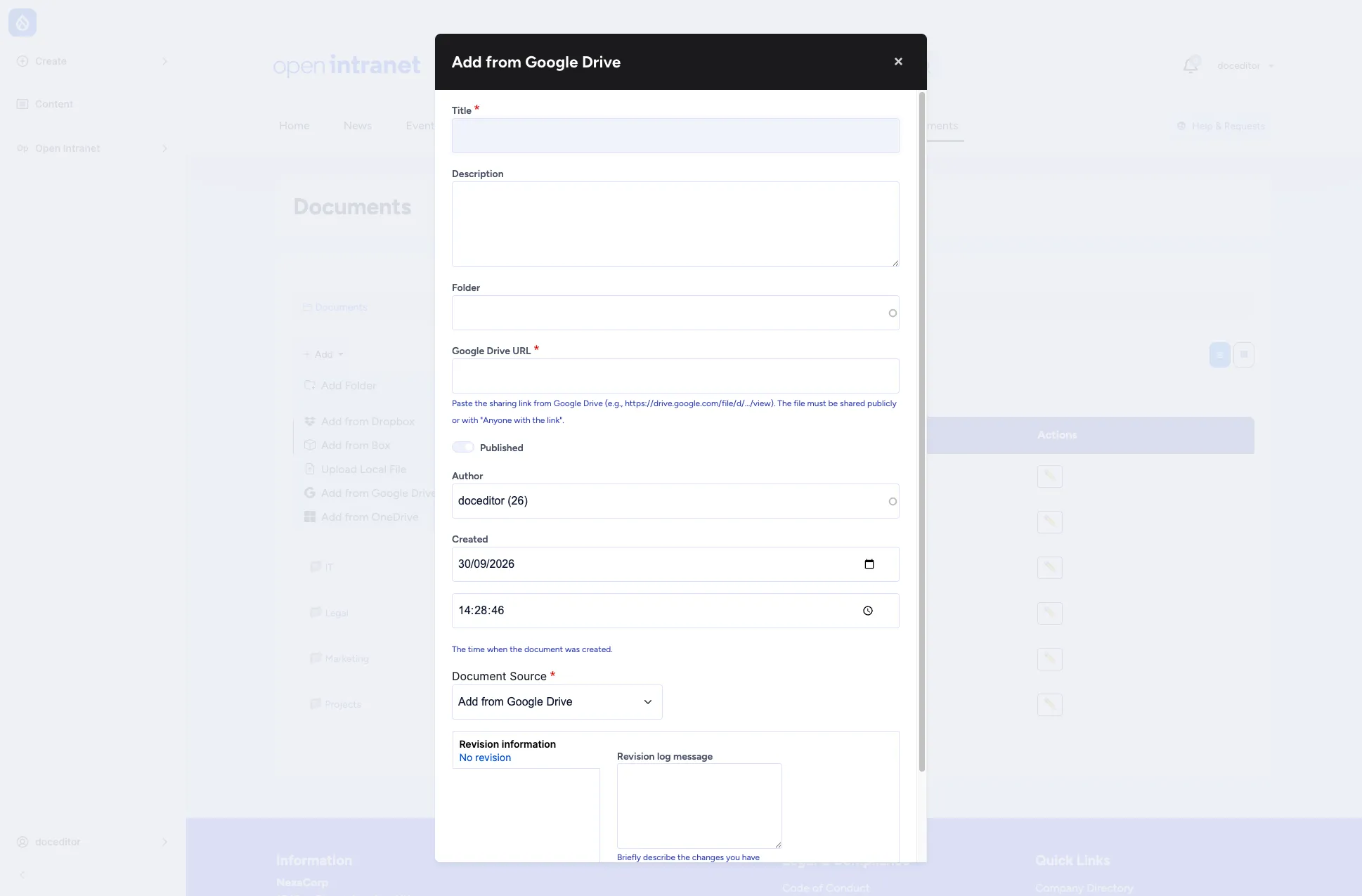This screenshot has height=896, width=1362.
Task: Click the Help & Requests link
Action: click(1221, 126)
